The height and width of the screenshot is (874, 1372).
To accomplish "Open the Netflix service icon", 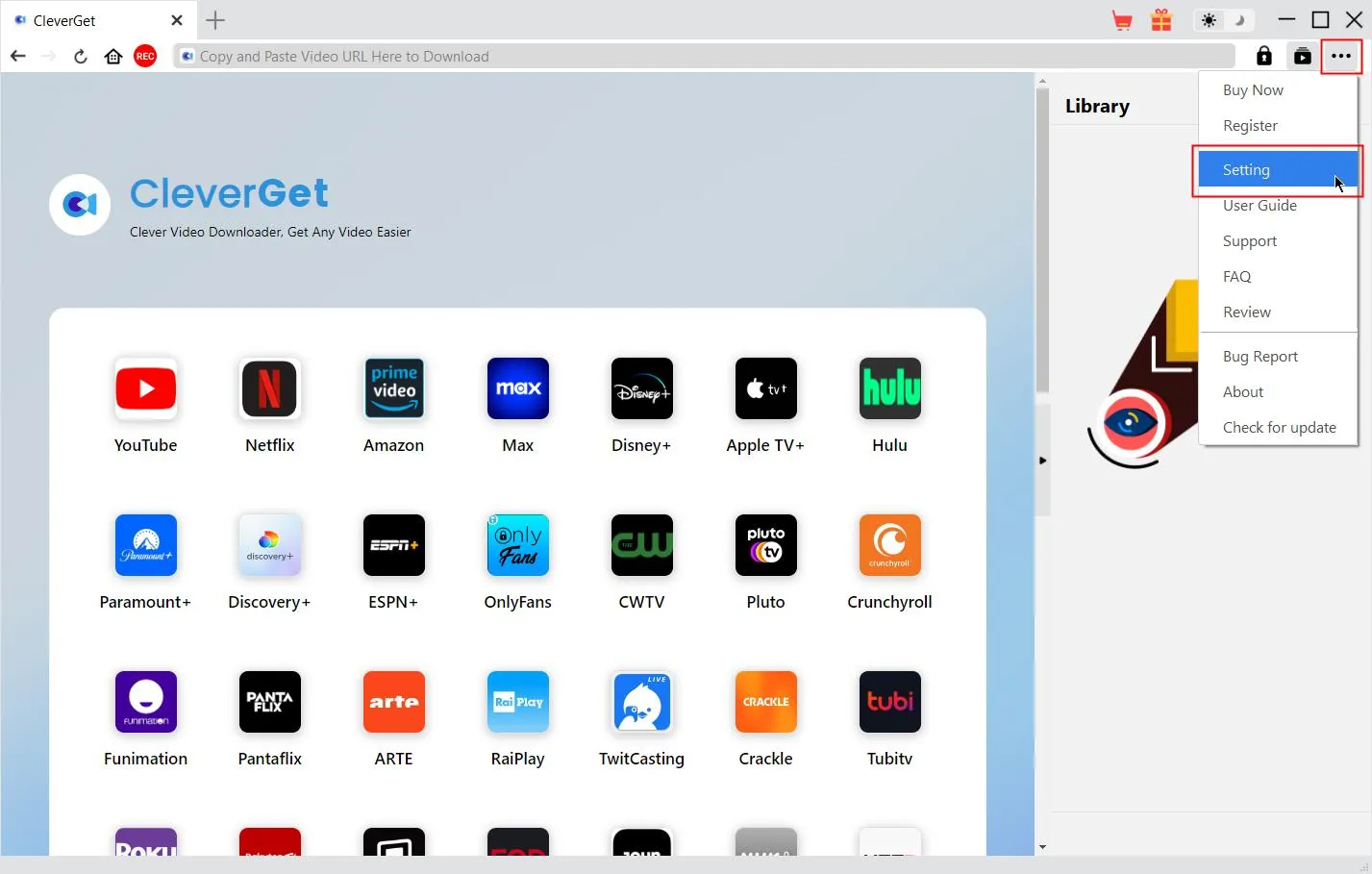I will coord(269,389).
